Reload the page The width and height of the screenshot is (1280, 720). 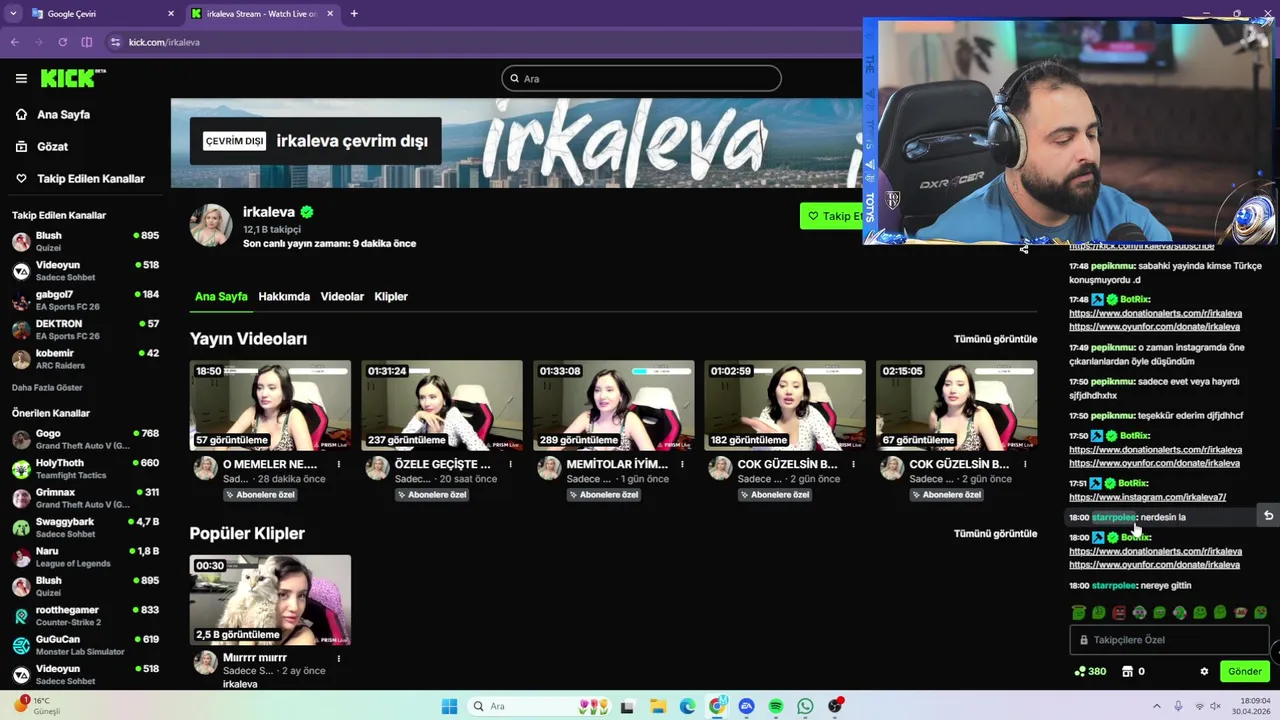[x=62, y=42]
